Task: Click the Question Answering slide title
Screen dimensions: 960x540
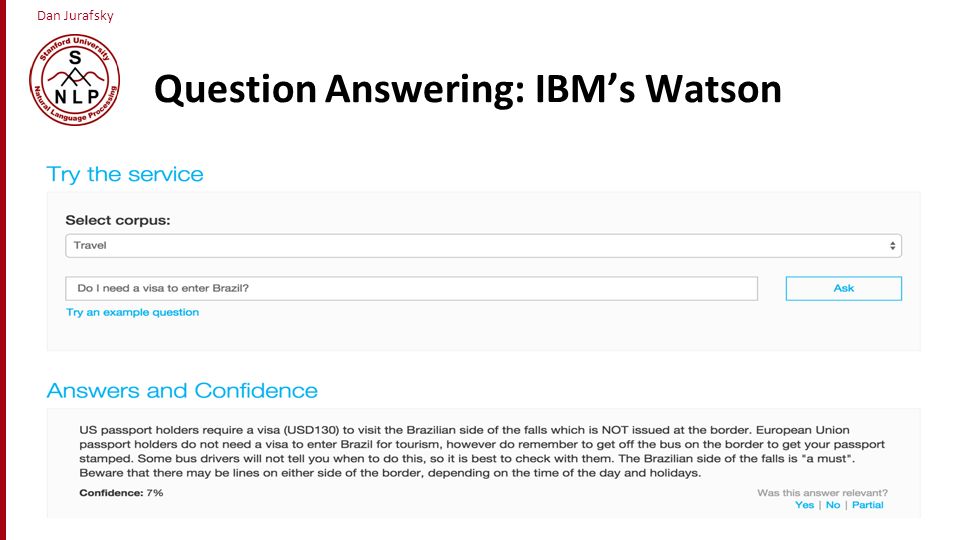Action: tap(468, 89)
